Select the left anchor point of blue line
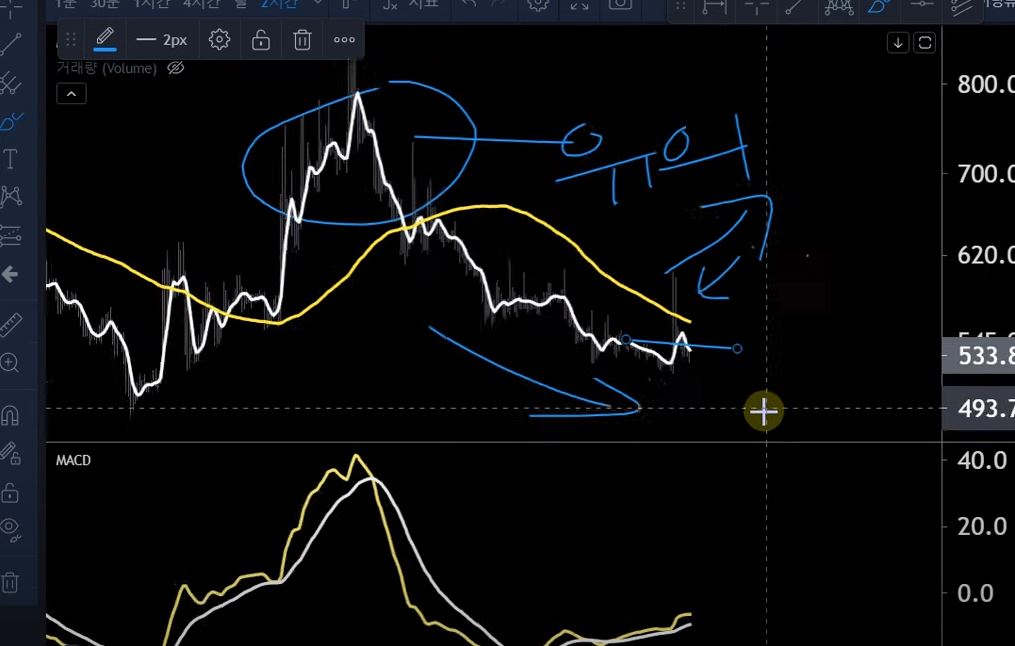Viewport: 1015px width, 646px height. tap(626, 339)
